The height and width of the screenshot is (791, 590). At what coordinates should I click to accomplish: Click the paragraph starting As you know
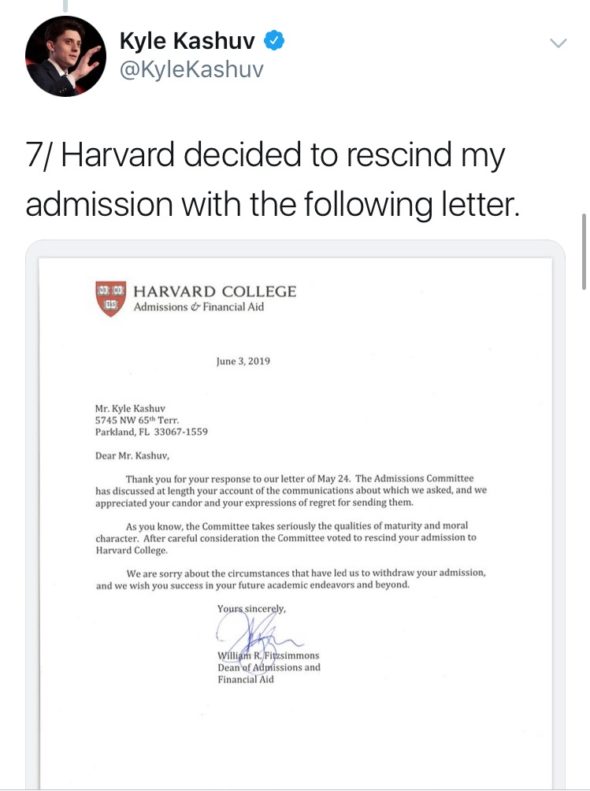coord(286,538)
